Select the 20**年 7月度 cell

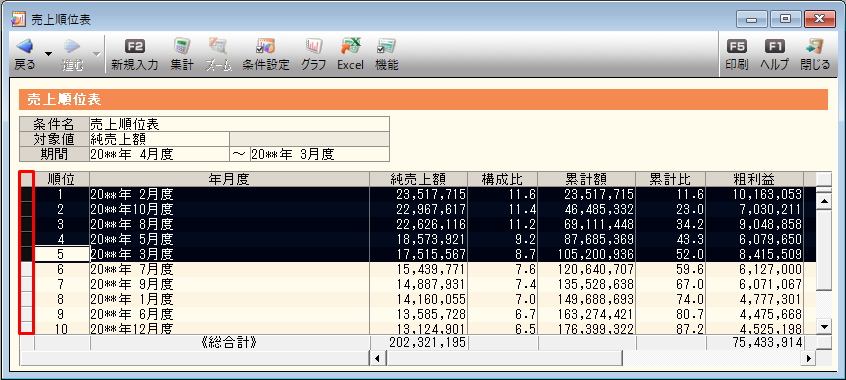229,268
